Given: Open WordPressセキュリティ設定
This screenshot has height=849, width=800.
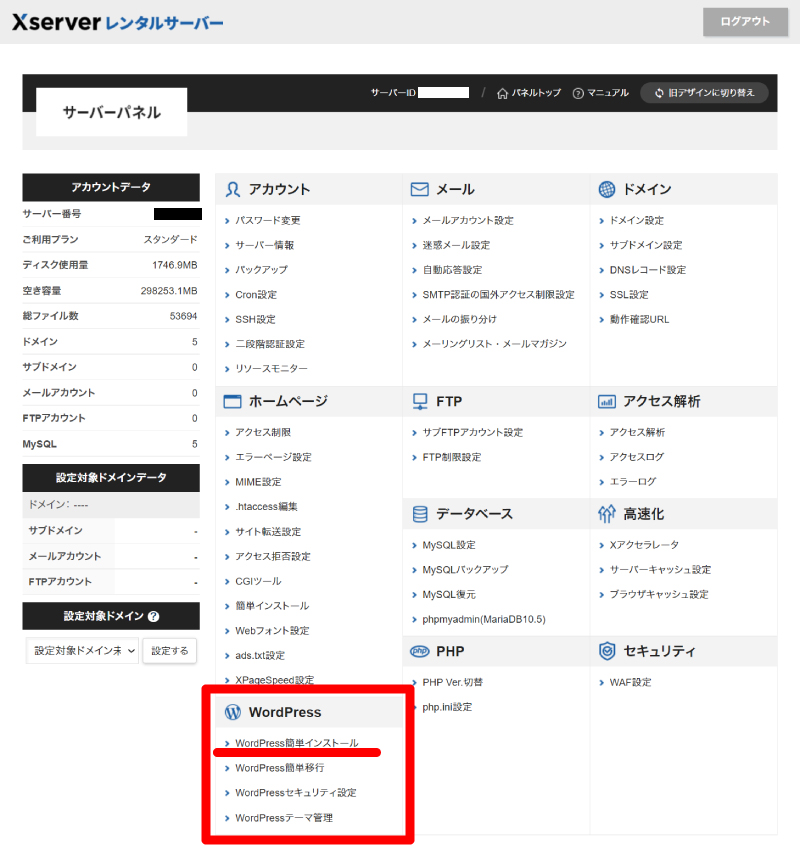Looking at the screenshot, I should click(x=296, y=793).
